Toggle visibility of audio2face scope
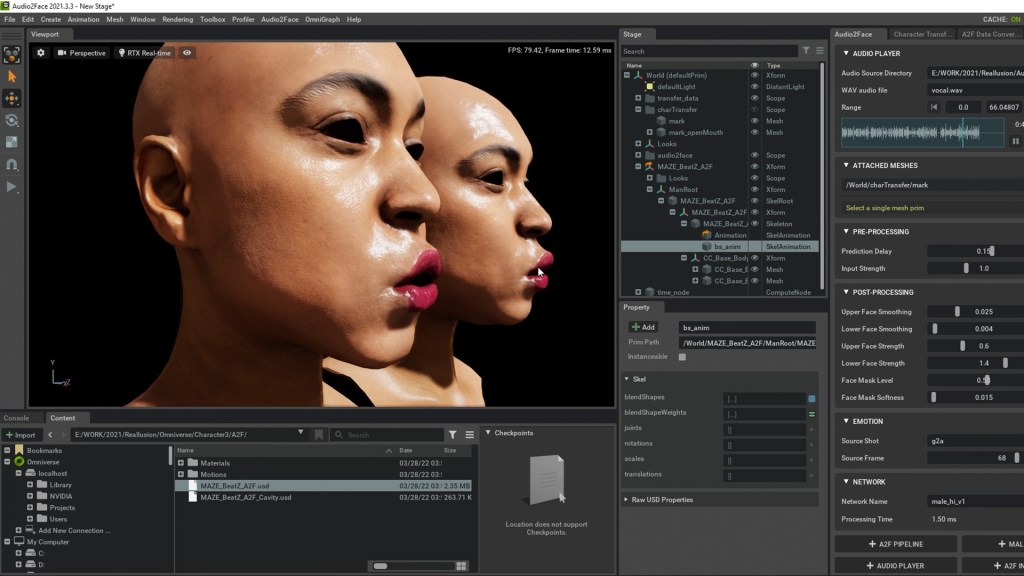 [x=755, y=155]
